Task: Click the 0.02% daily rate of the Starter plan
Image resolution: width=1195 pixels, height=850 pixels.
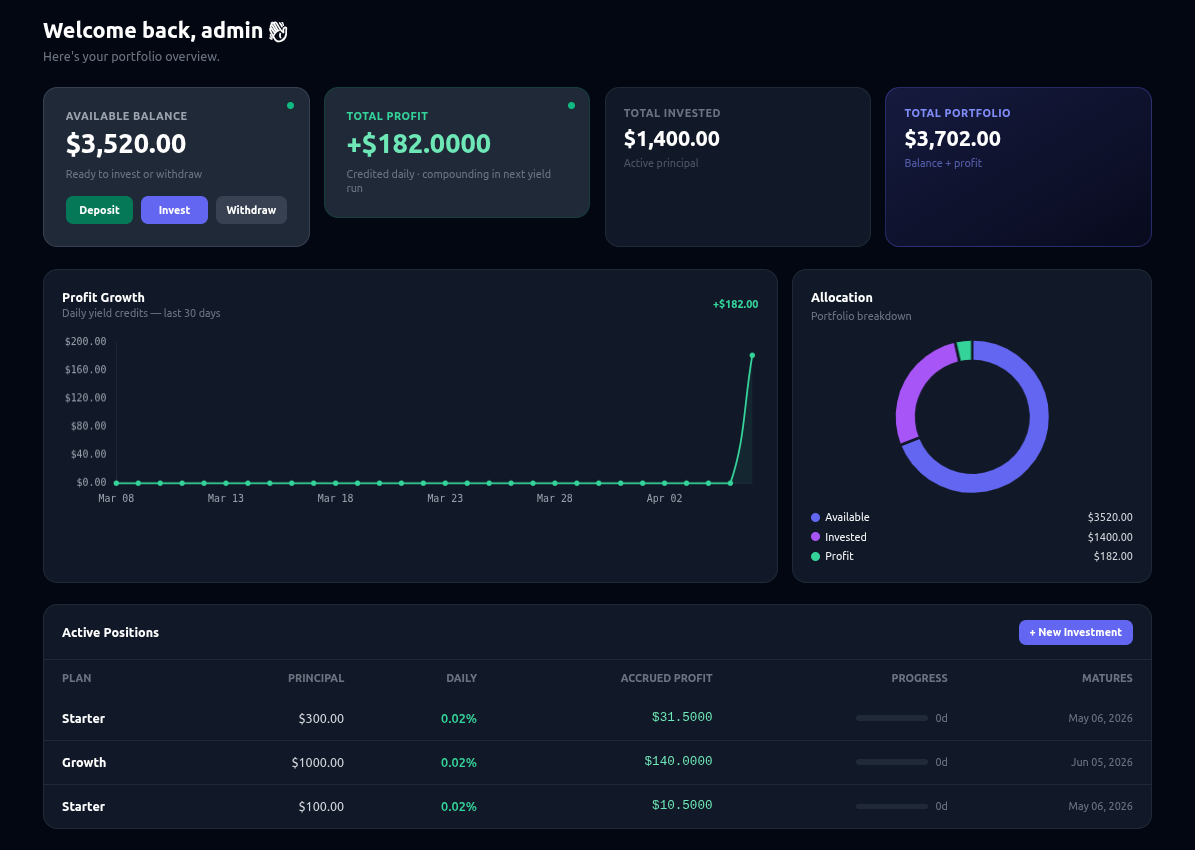Action: coord(458,718)
